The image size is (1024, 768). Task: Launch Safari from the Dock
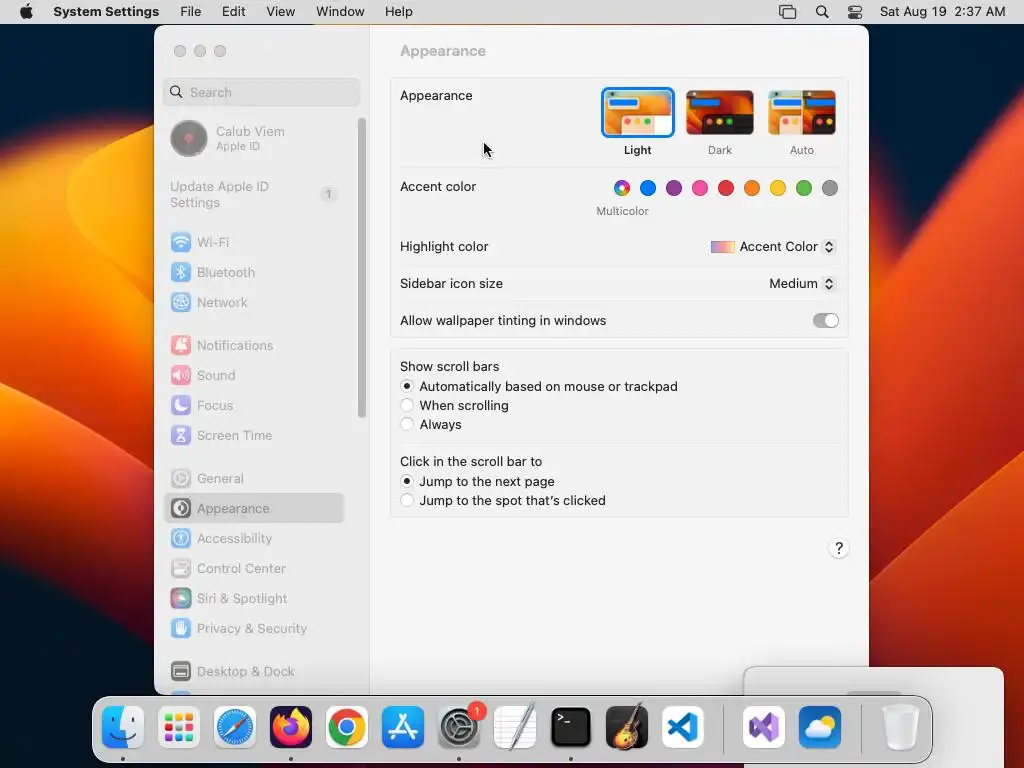pyautogui.click(x=235, y=727)
